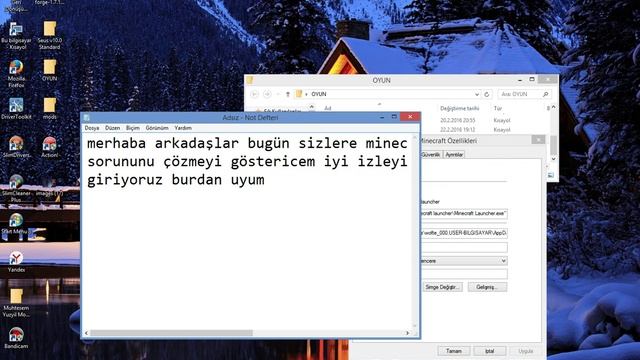Confirm with the Tamam button
Screen dimensions: 640x360
454,351
